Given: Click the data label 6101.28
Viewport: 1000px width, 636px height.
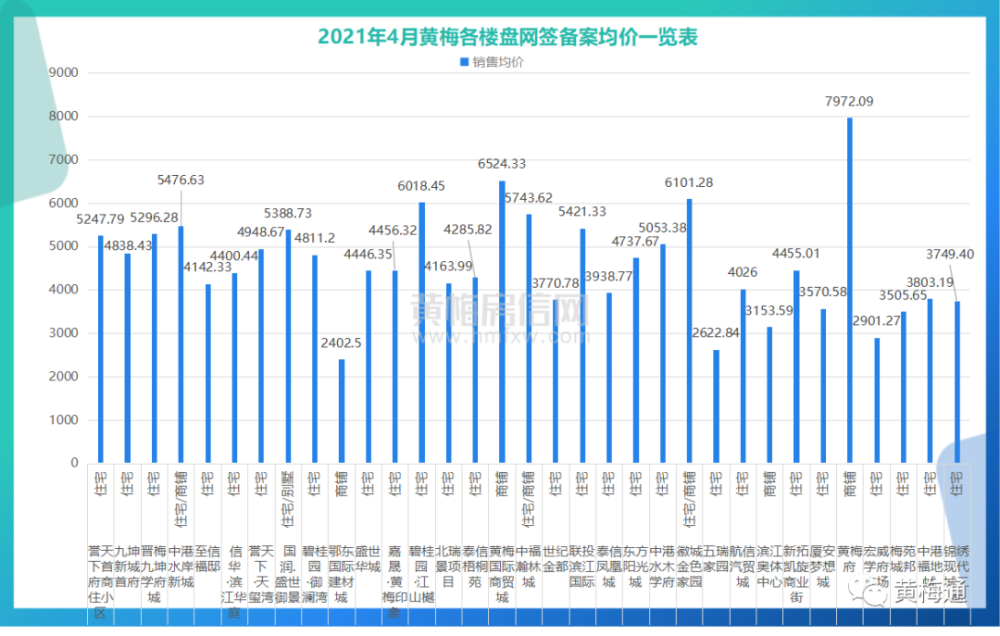Looking at the screenshot, I should (689, 183).
